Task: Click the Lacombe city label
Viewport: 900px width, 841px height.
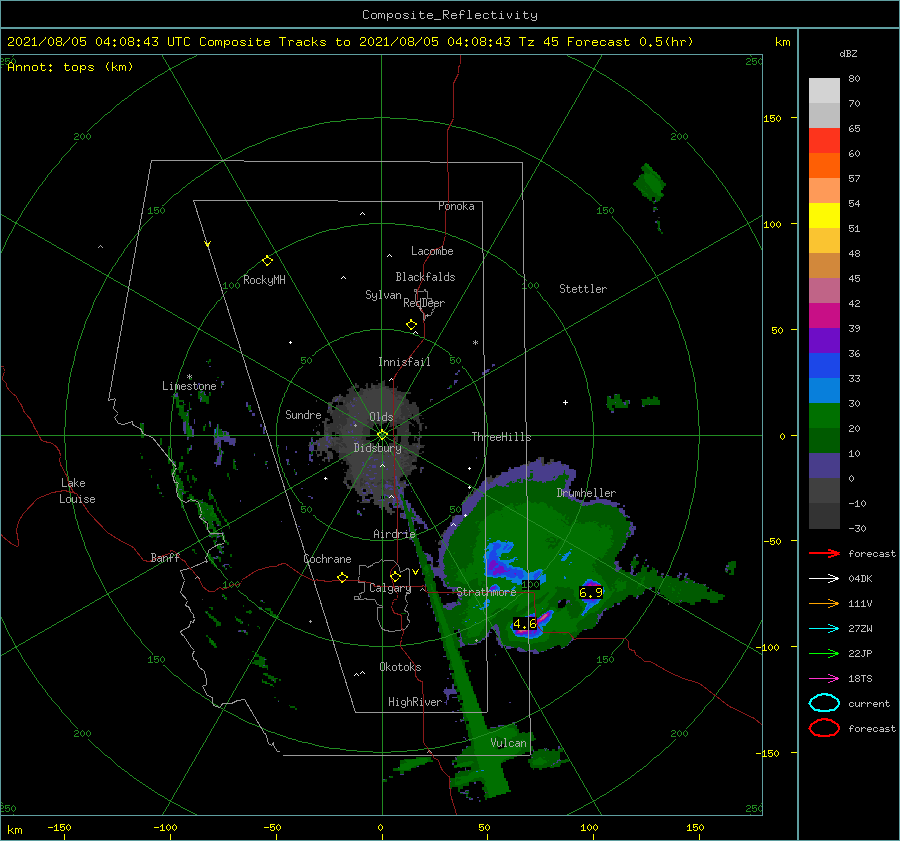Action: click(432, 251)
